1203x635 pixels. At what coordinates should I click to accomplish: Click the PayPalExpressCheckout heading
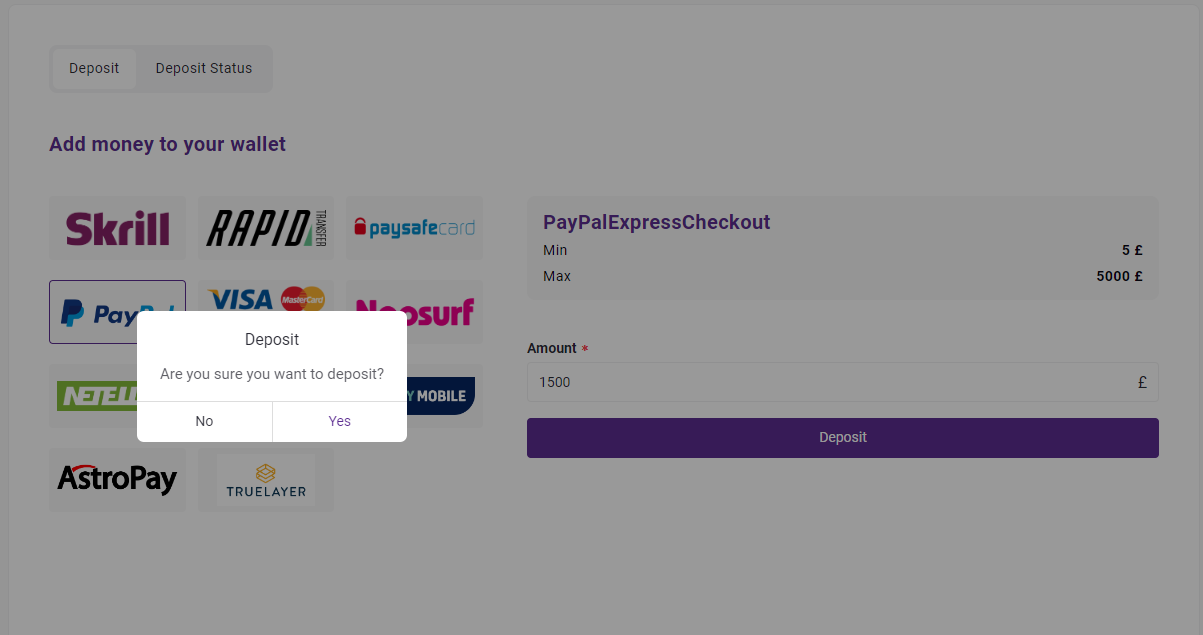click(x=657, y=222)
